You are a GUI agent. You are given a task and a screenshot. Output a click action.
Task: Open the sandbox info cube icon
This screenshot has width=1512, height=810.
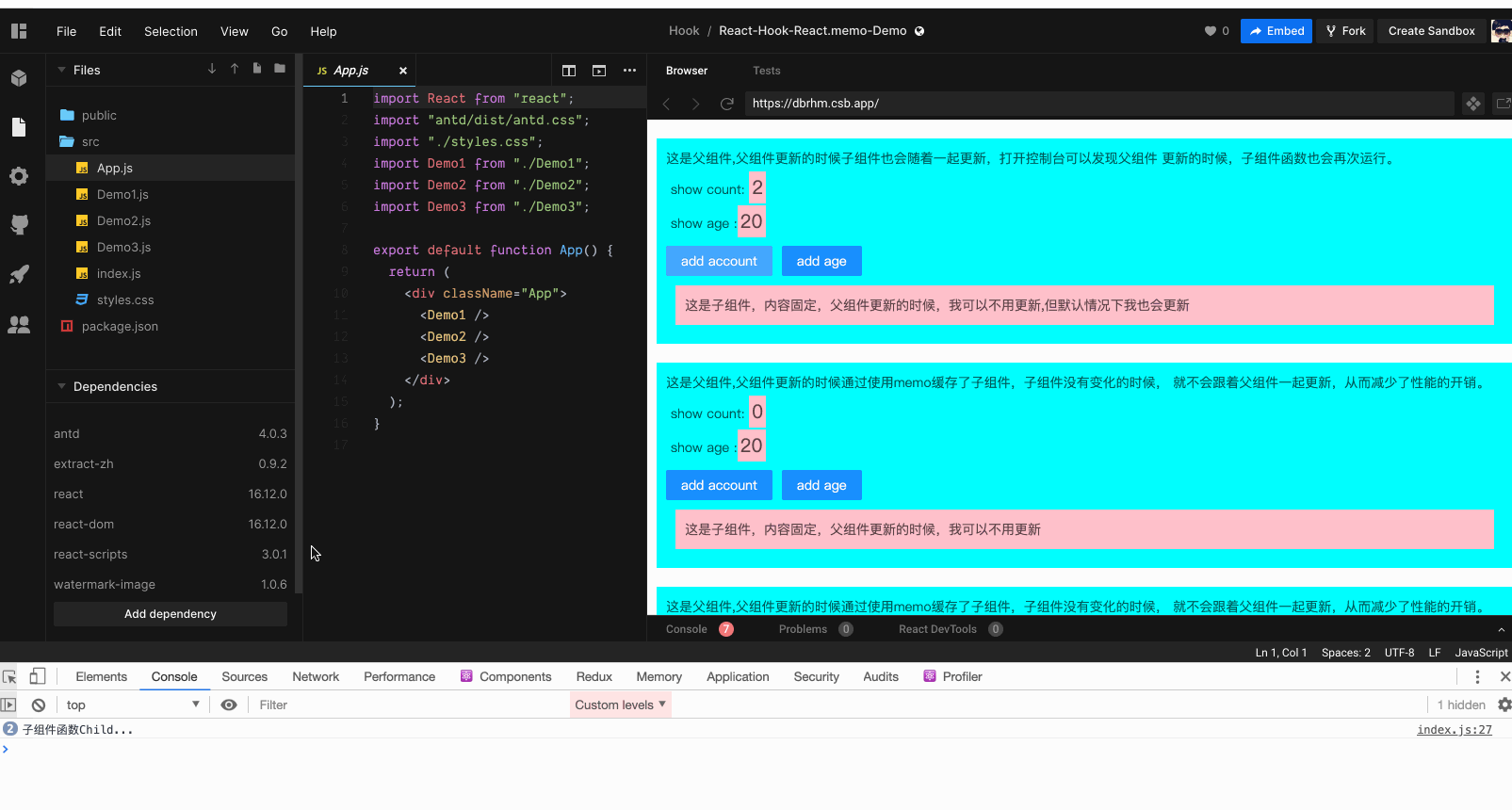click(x=19, y=78)
